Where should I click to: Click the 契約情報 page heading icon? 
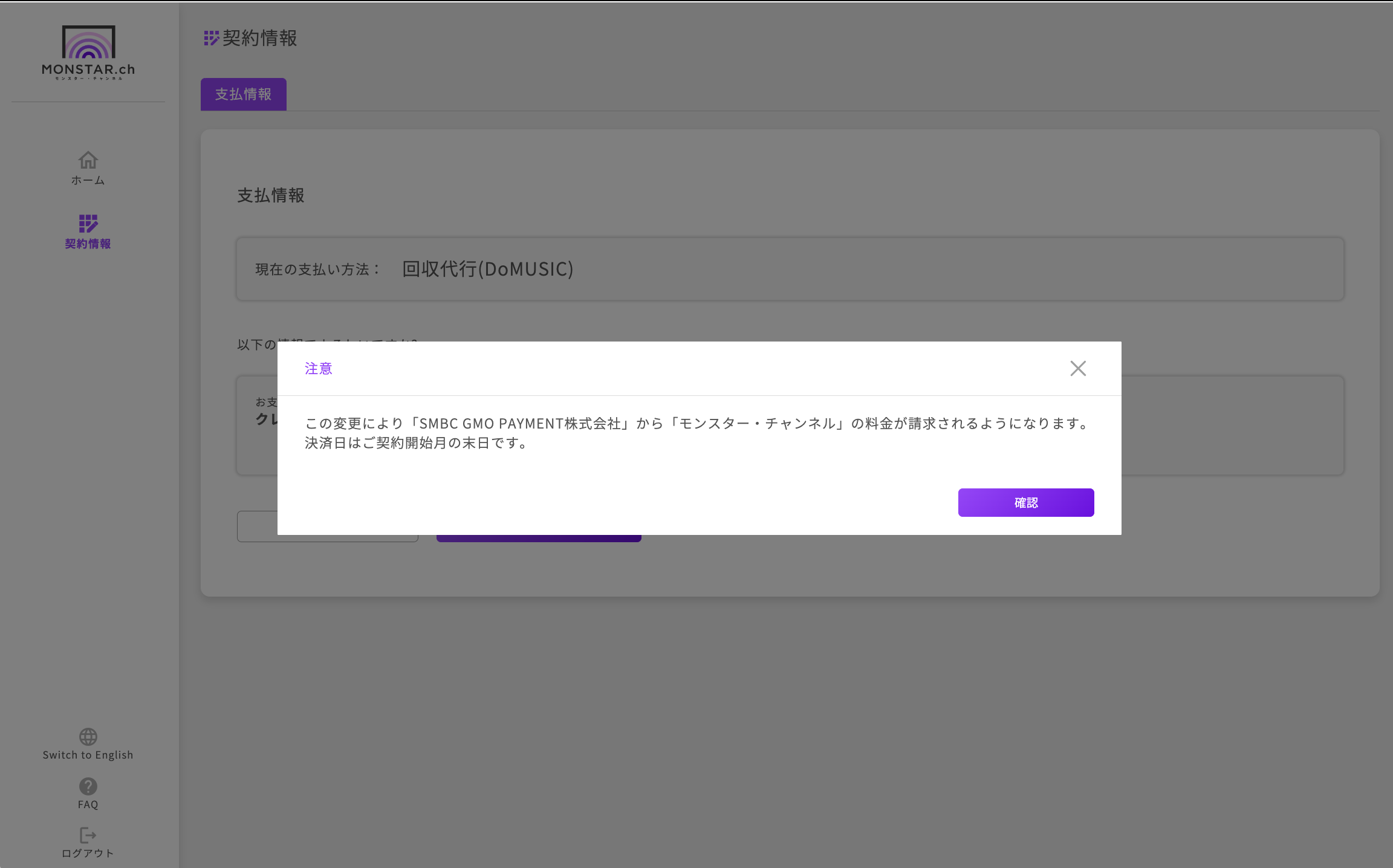tap(211, 38)
